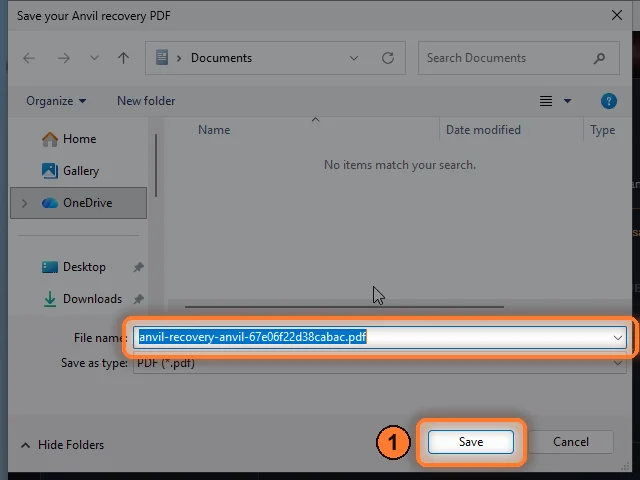Select Documents in the address bar
The height and width of the screenshot is (480, 640).
(221, 58)
